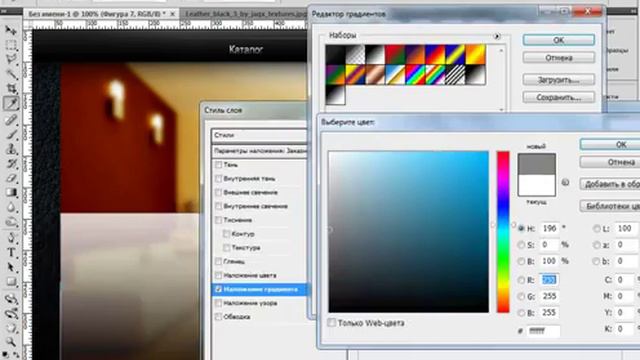The image size is (640, 360).
Task: Click the presets list scroll-down arrow
Action: (501, 109)
